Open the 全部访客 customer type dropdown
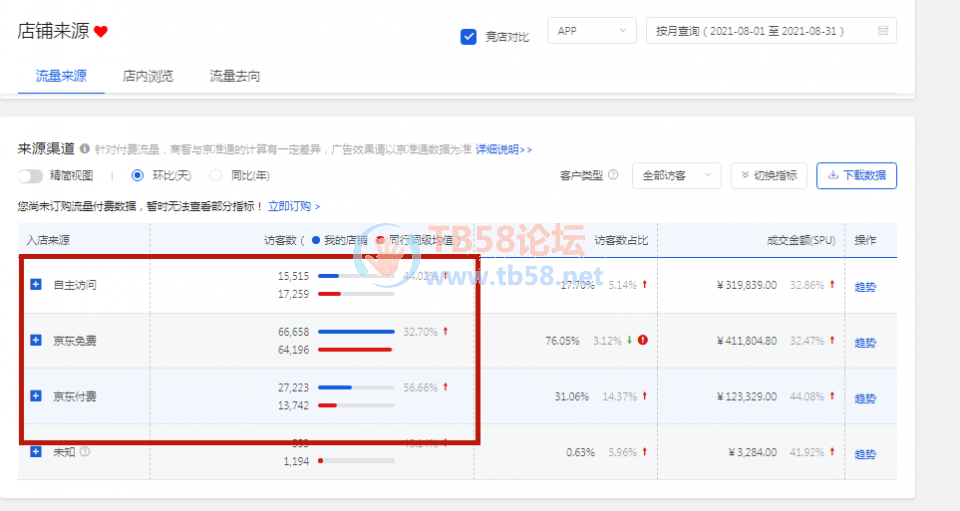This screenshot has width=960, height=511. (x=677, y=176)
